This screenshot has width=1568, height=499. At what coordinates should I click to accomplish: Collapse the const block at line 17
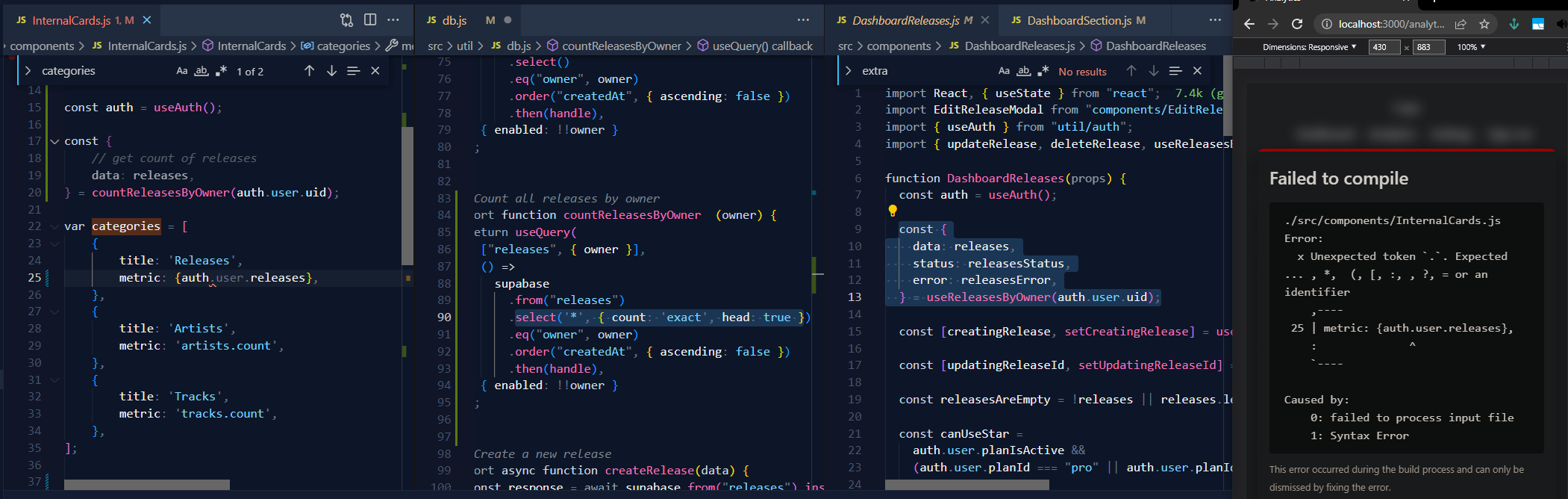pos(54,141)
